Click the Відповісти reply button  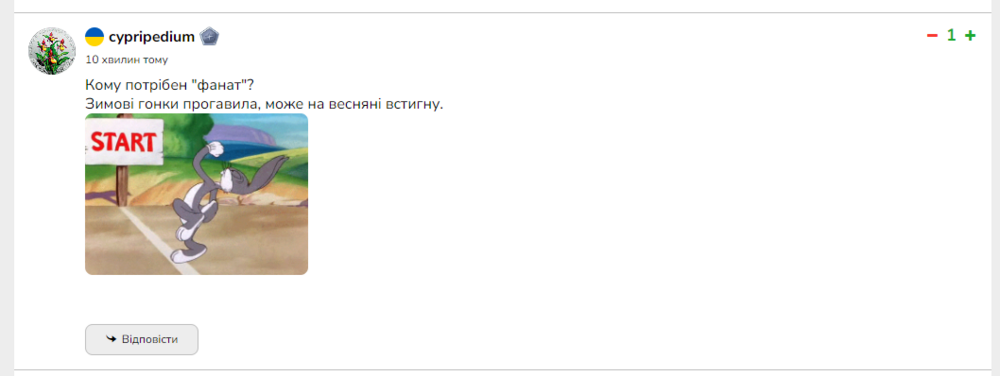click(142, 340)
